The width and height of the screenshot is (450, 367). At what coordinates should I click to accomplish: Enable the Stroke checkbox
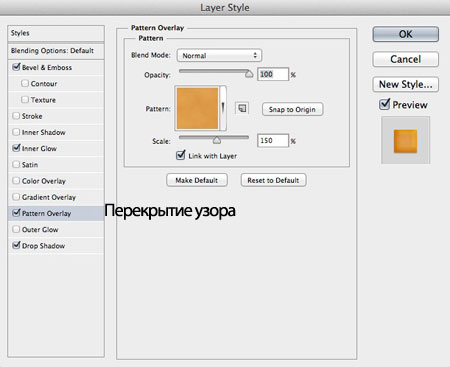coord(16,116)
